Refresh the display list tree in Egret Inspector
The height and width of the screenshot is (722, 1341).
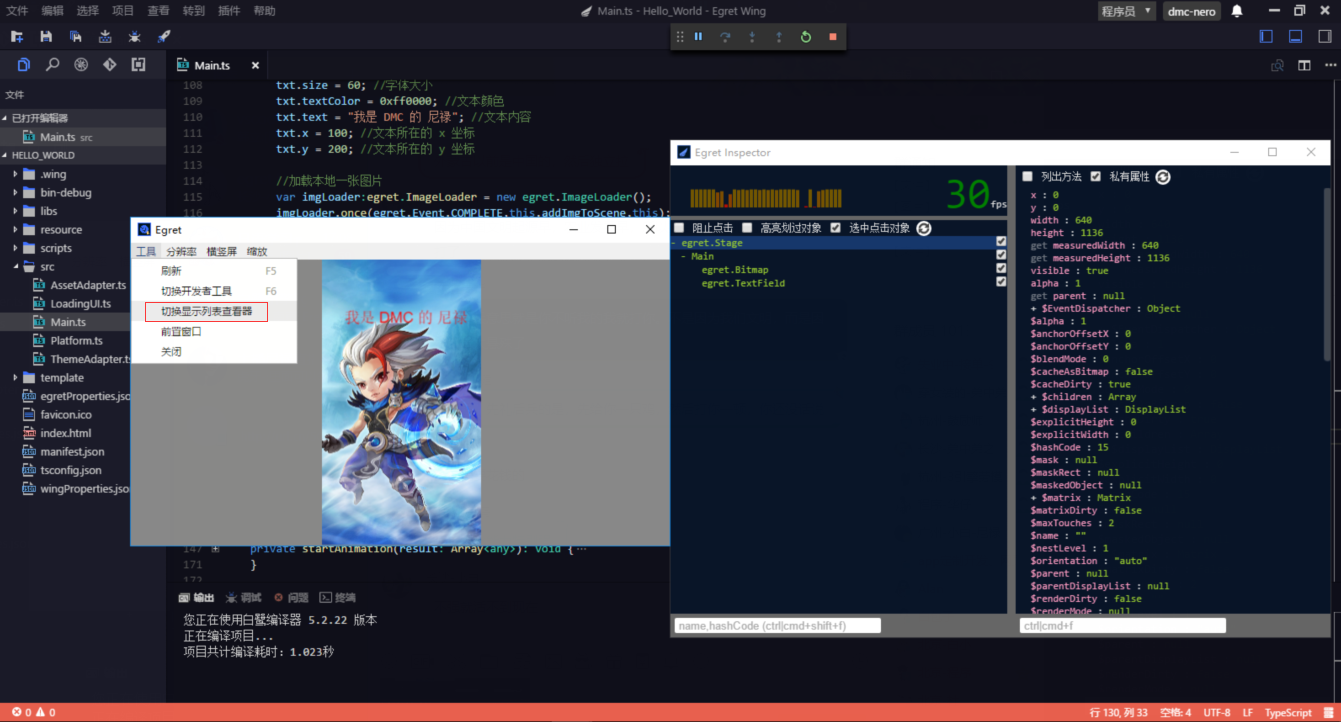[924, 228]
